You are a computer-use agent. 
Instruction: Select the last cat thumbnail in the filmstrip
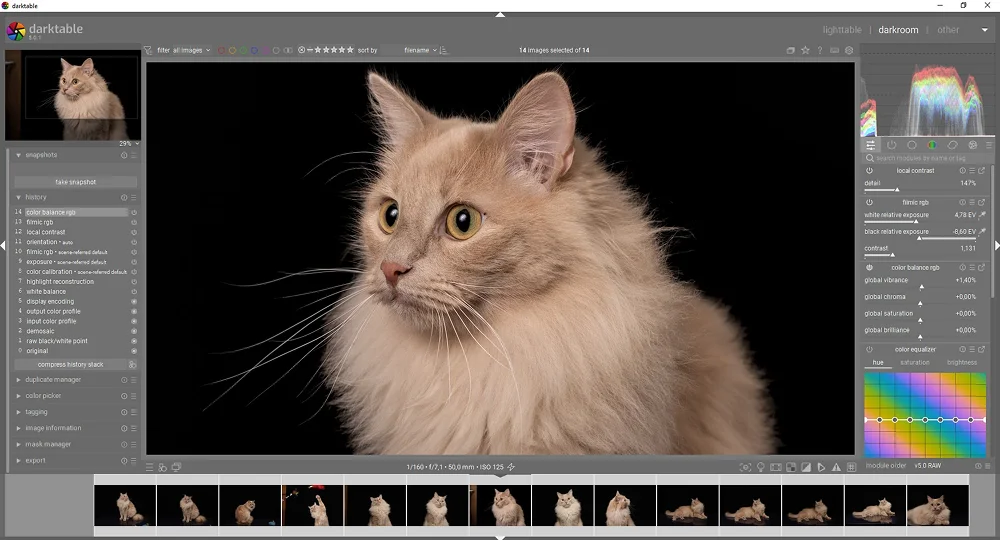[937, 505]
